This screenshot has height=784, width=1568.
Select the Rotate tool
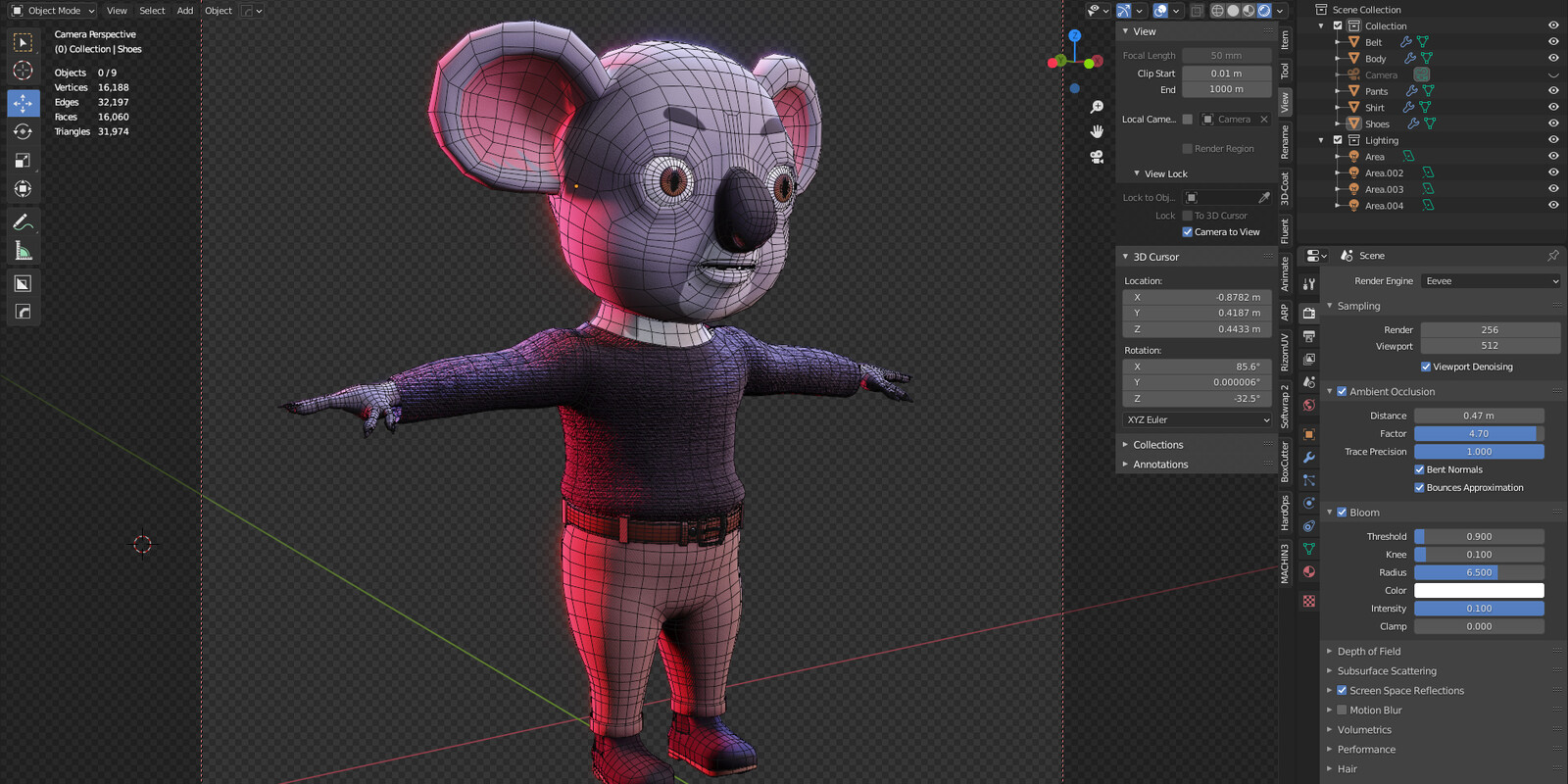pos(23,131)
